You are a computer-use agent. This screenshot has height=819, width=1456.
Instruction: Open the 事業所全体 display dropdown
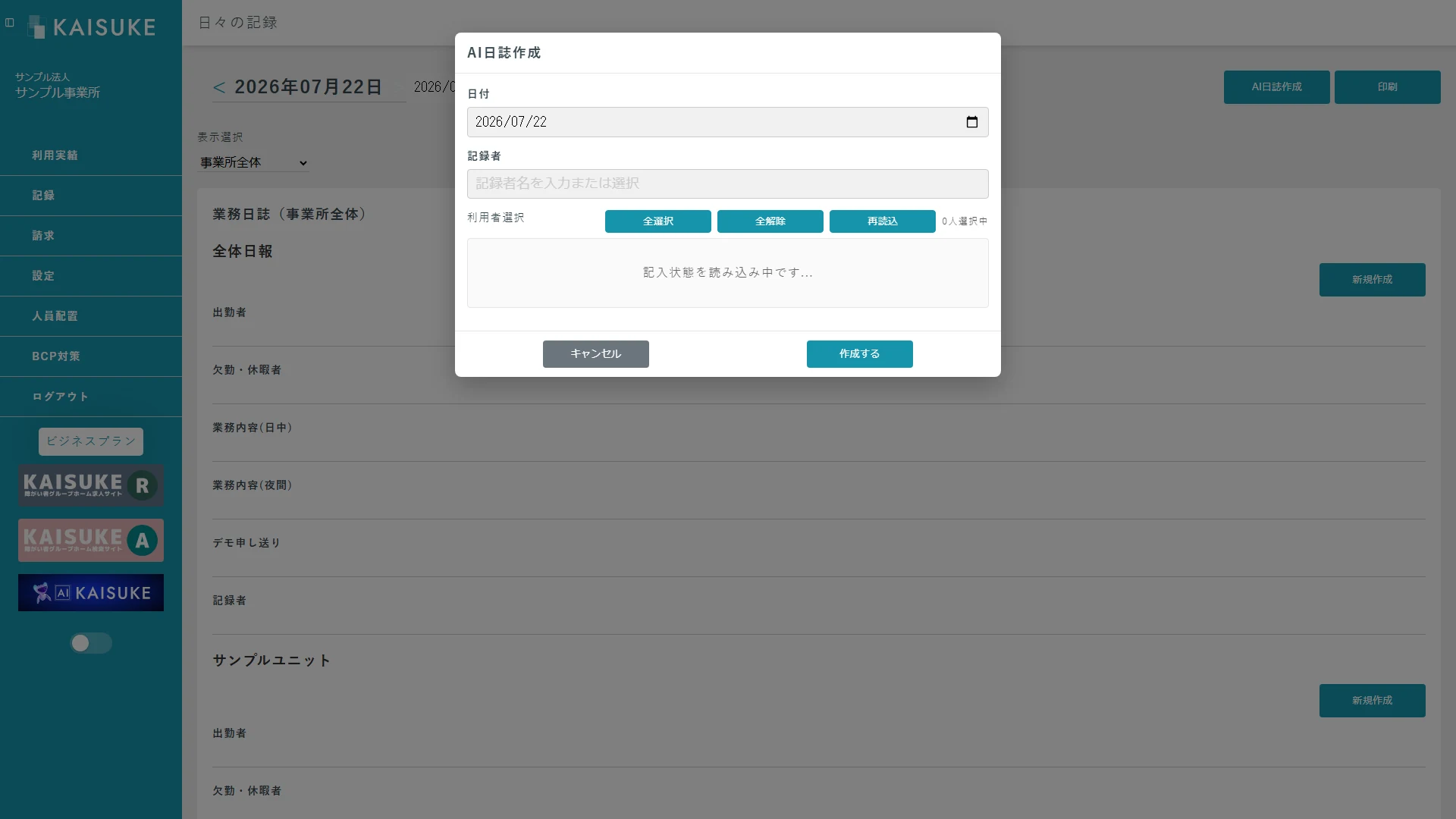(253, 162)
